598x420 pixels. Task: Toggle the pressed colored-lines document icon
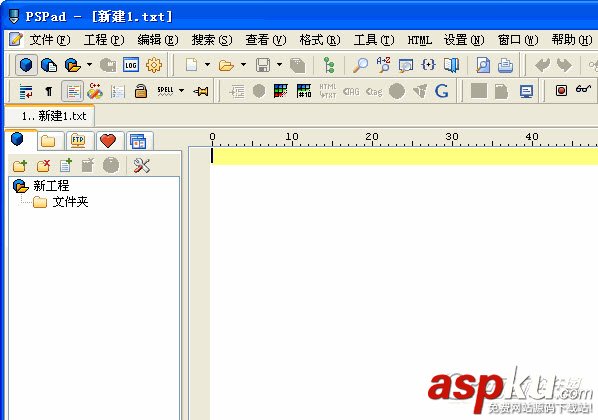pos(72,92)
